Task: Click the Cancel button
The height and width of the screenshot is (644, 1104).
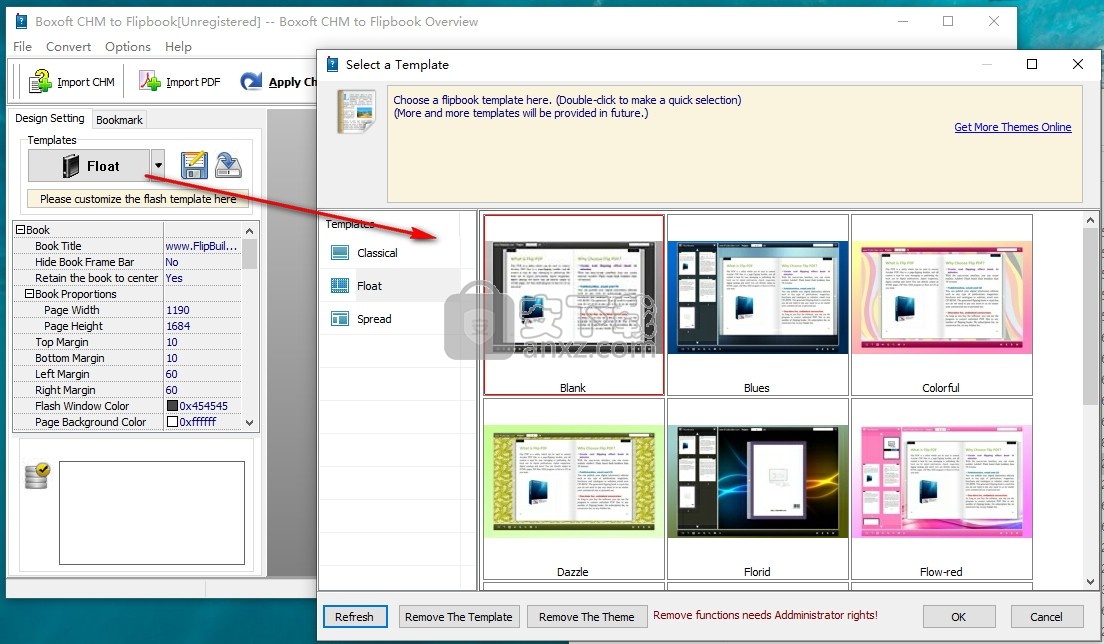Action: pos(1046,617)
